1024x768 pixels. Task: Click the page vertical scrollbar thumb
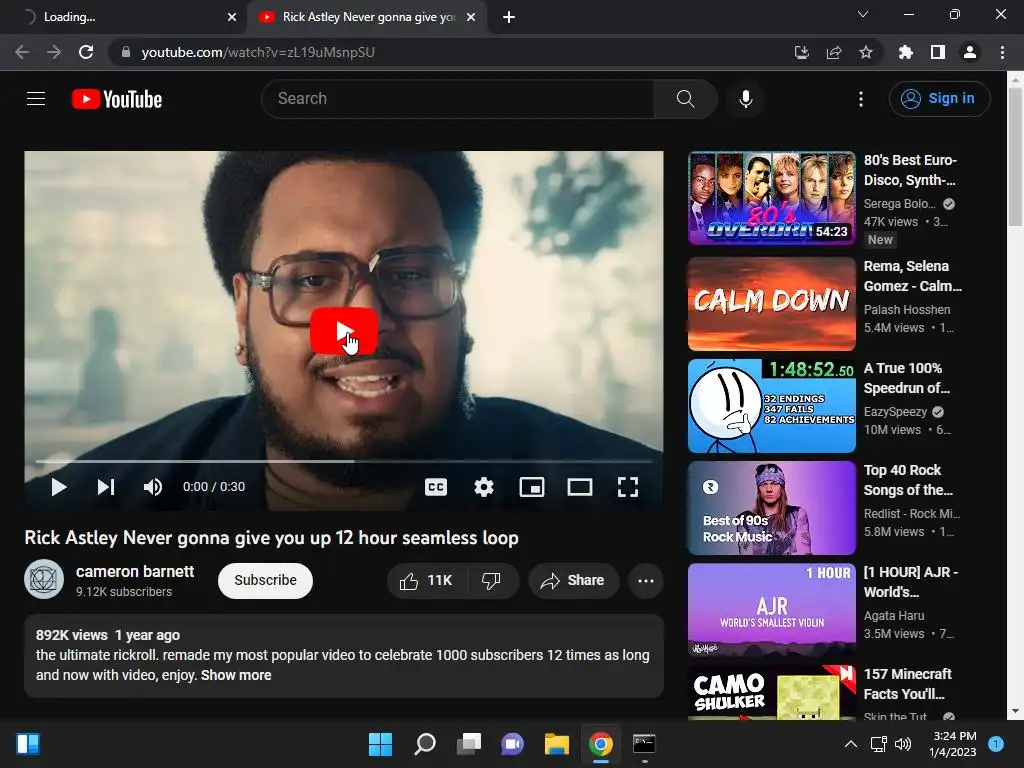1015,157
